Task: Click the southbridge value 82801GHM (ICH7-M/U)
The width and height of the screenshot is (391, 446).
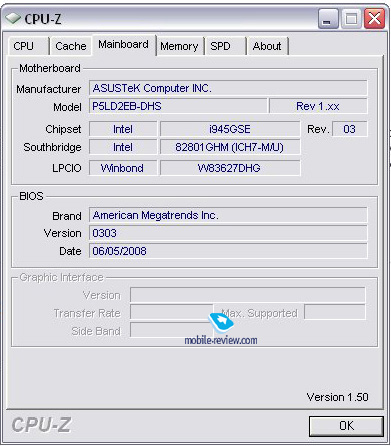Action: click(230, 147)
